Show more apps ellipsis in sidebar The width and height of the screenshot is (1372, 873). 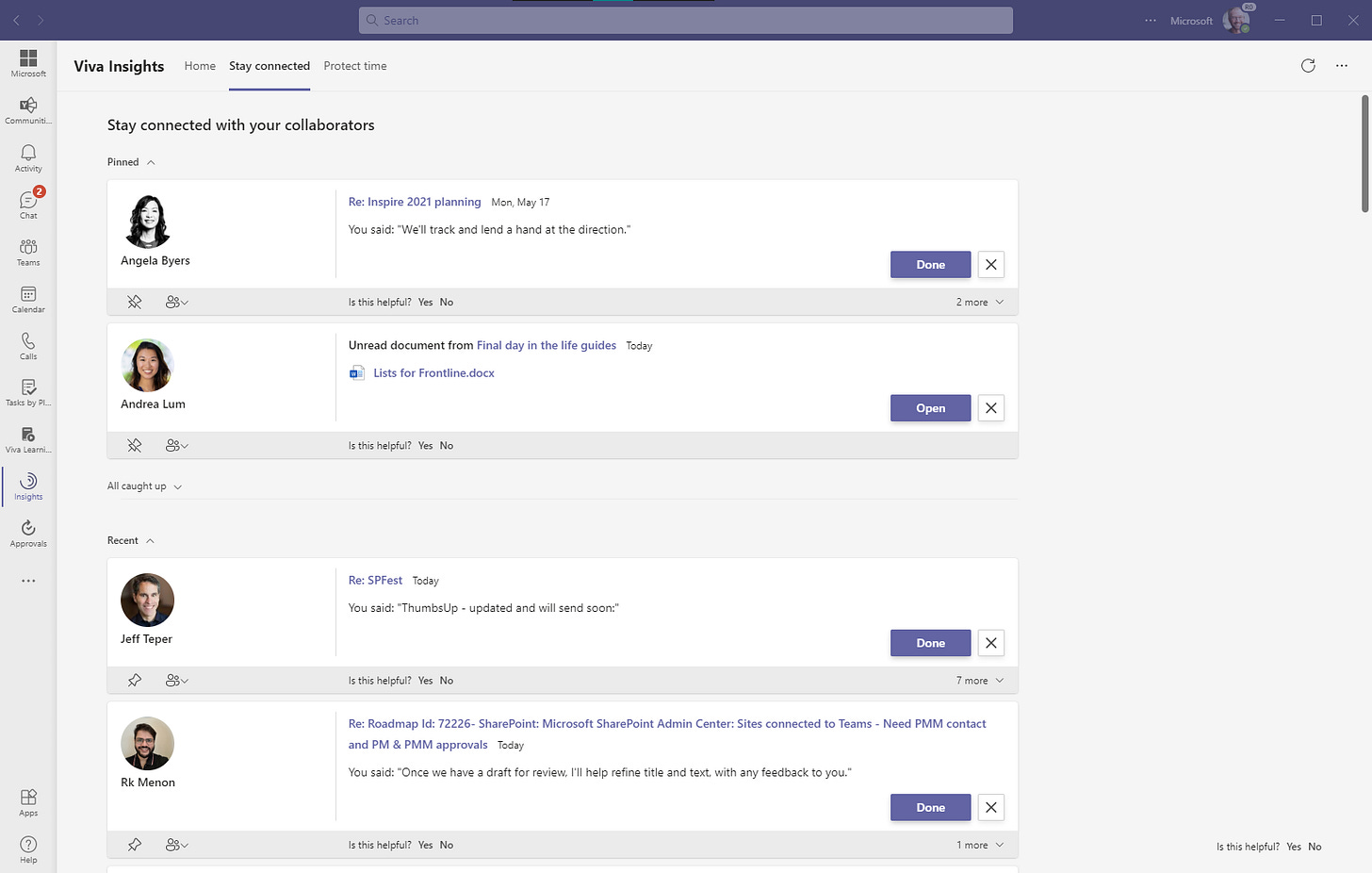click(28, 581)
